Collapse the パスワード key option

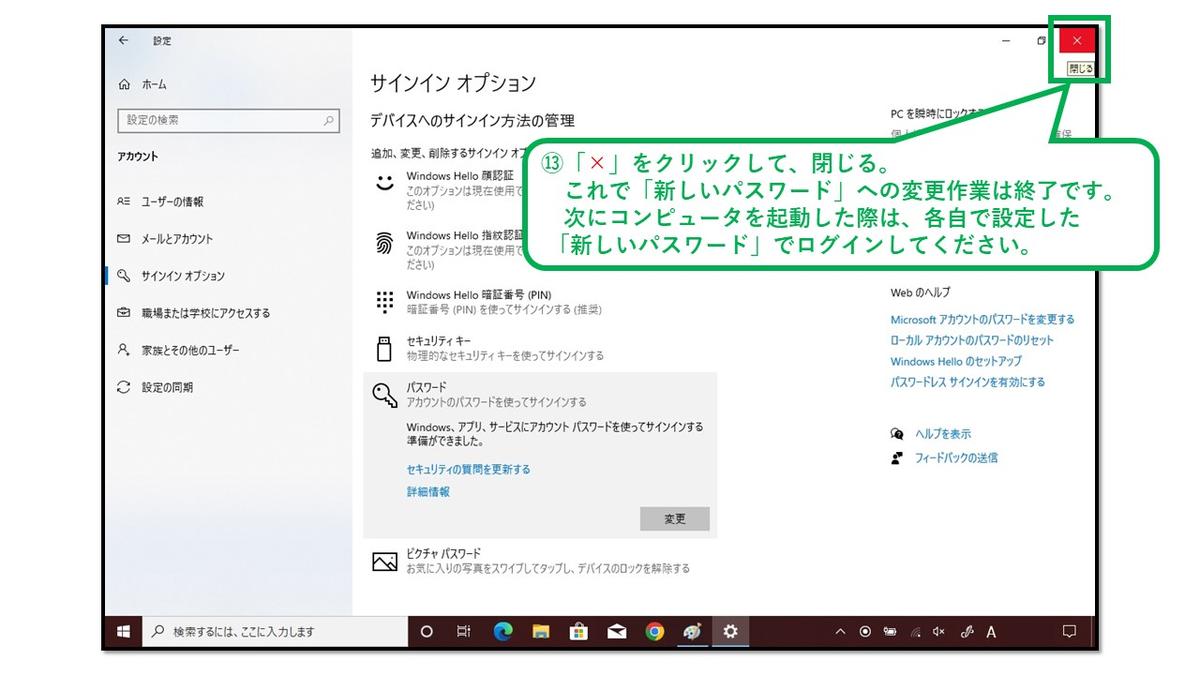pyautogui.click(x=540, y=394)
